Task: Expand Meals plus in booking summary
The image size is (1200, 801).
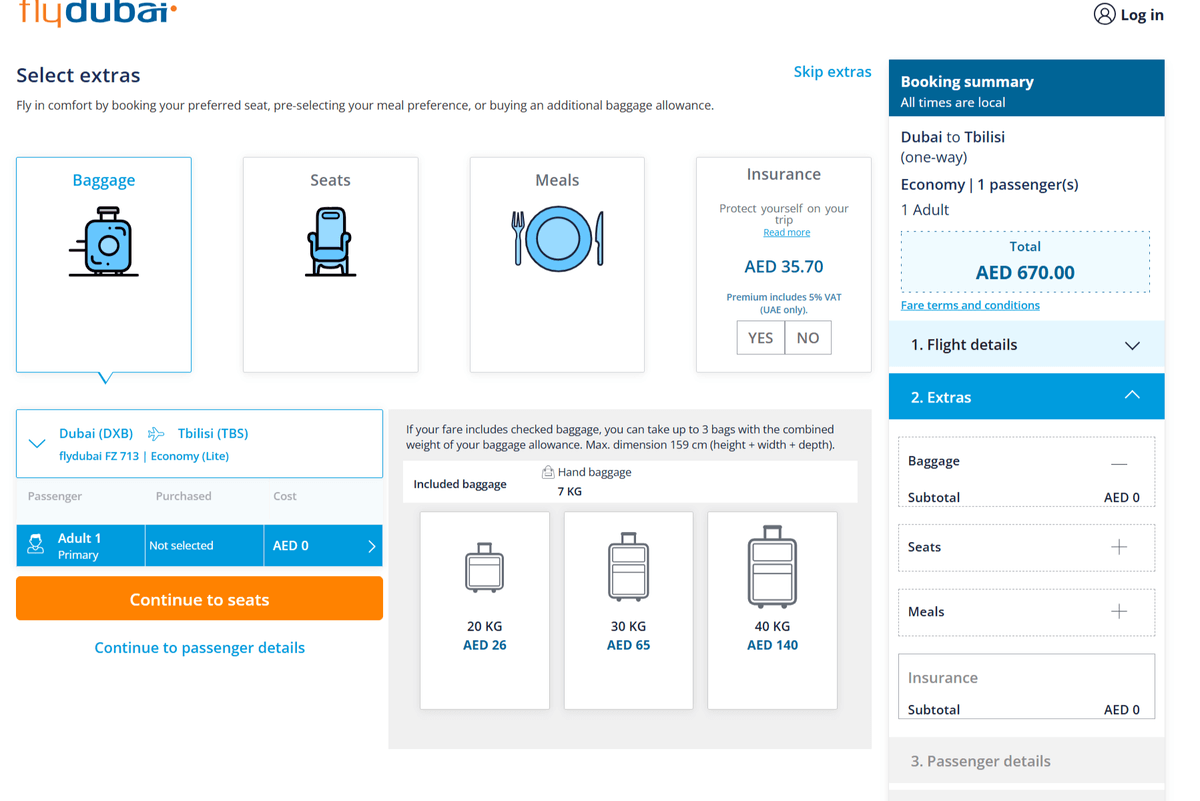Action: point(1119,611)
